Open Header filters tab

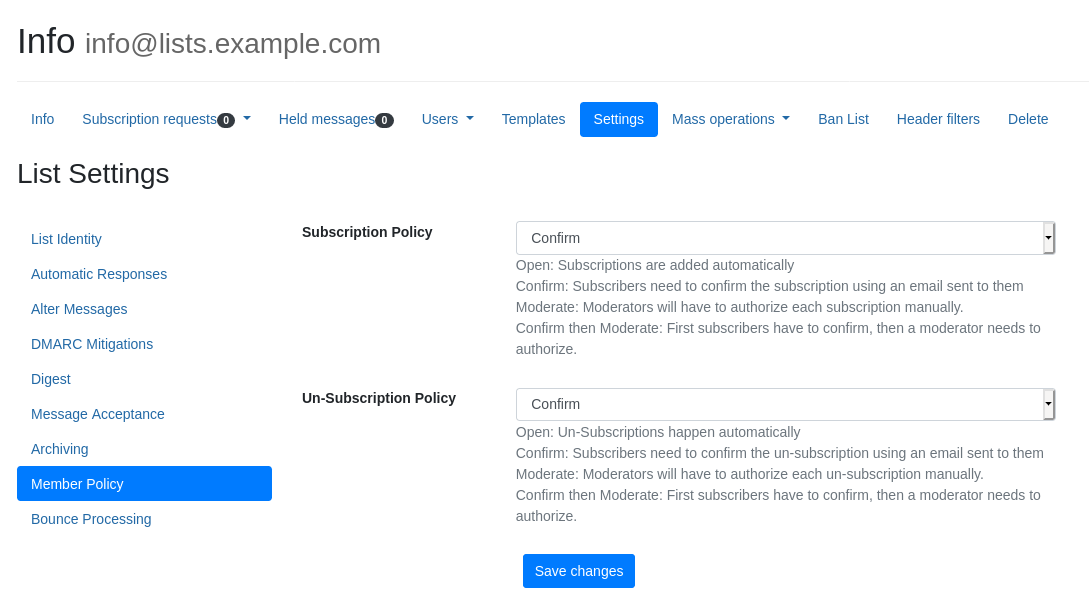(x=938, y=119)
